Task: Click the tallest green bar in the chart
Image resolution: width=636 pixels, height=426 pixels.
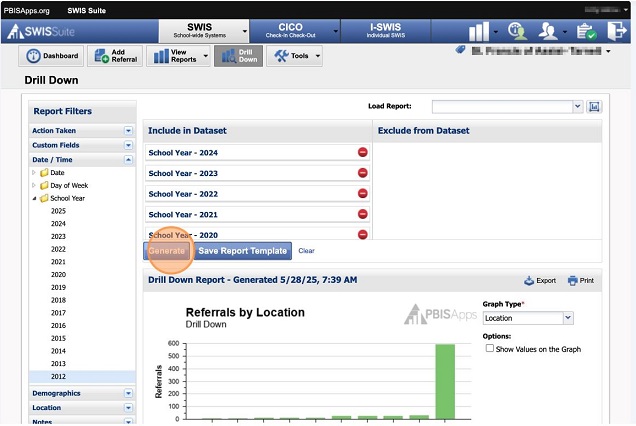Action: pyautogui.click(x=445, y=381)
